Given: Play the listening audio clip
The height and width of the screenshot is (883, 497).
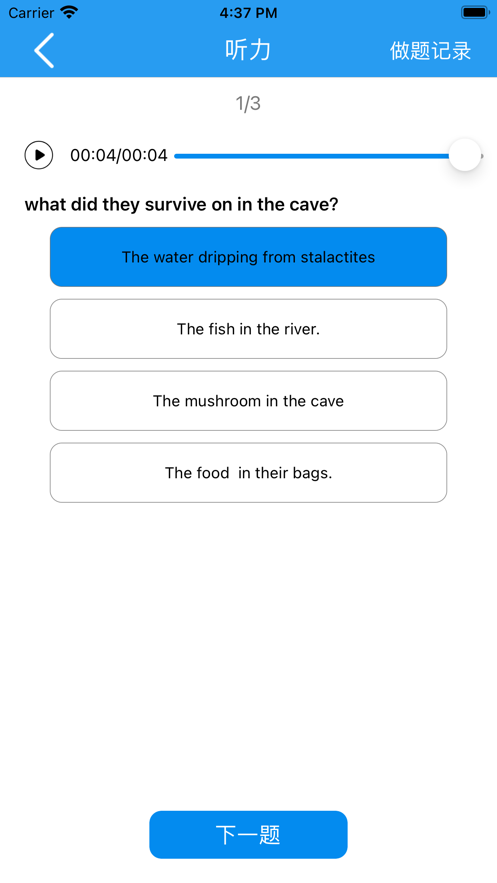Looking at the screenshot, I should 39,155.
